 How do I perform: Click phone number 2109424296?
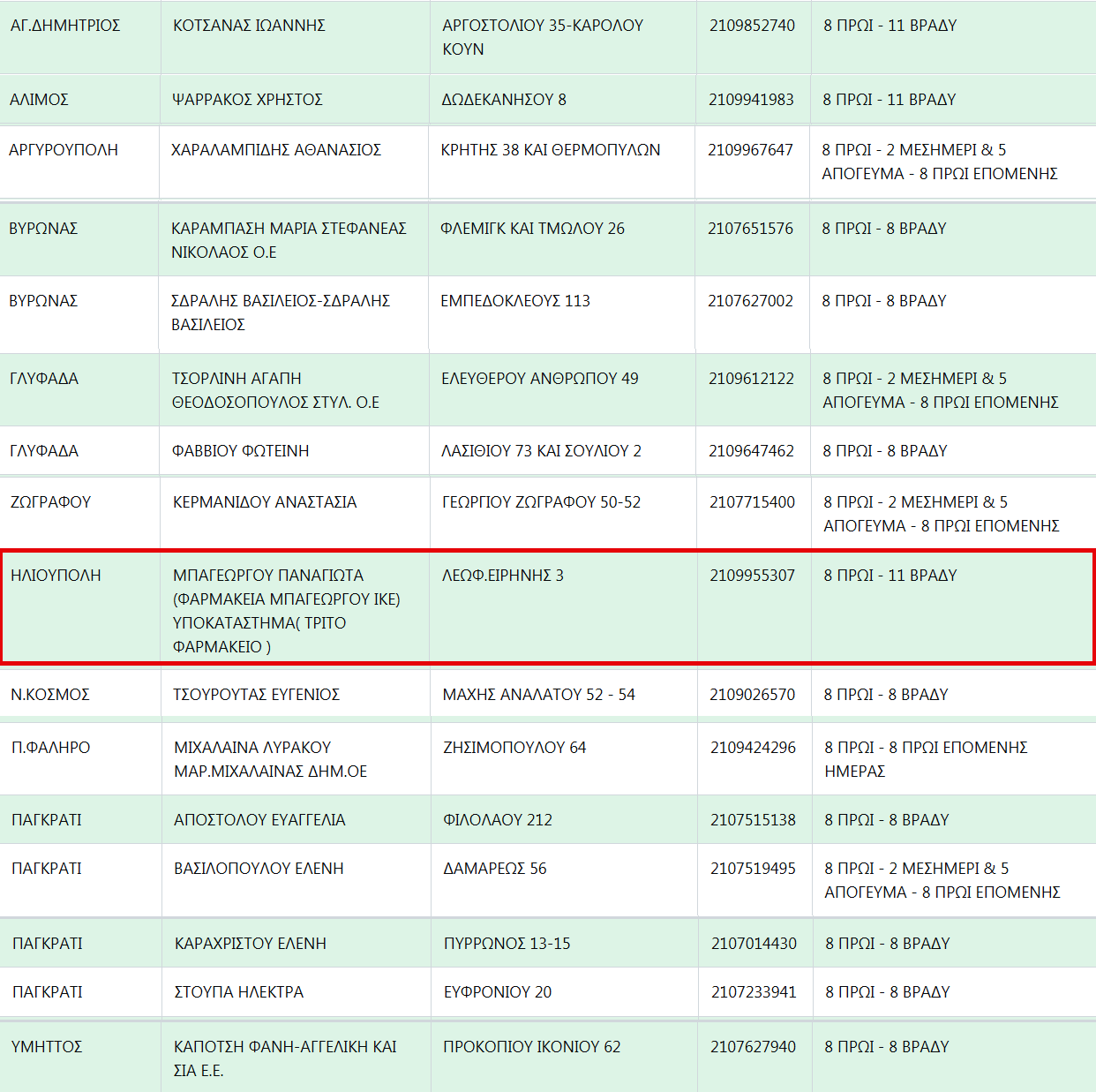(x=753, y=748)
